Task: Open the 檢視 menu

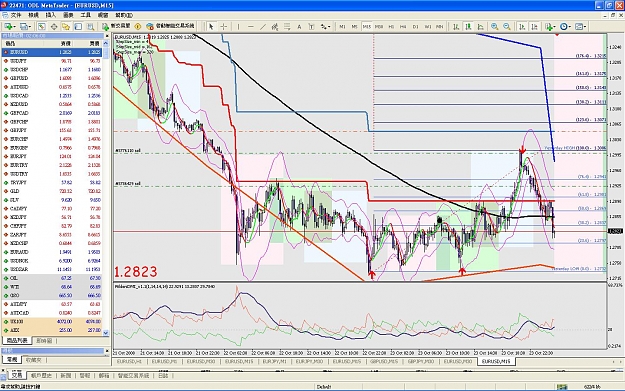Action: coord(33,15)
